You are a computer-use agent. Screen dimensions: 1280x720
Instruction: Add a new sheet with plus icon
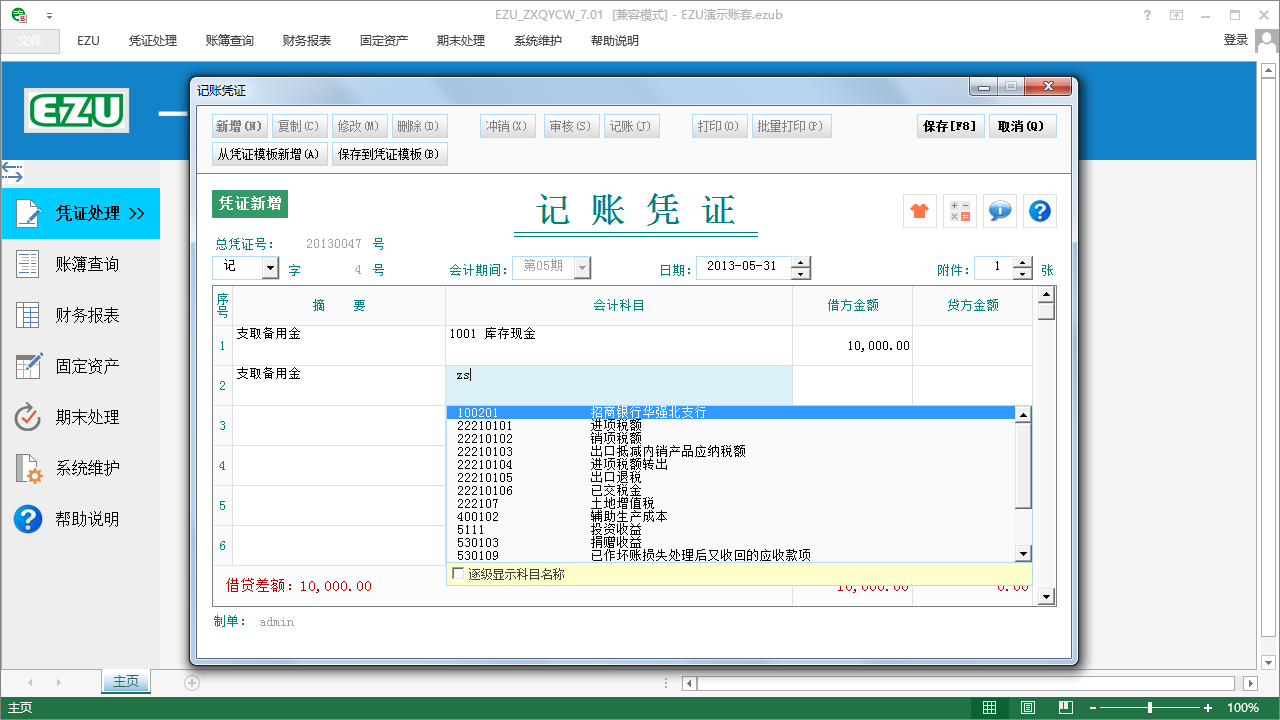pos(192,682)
